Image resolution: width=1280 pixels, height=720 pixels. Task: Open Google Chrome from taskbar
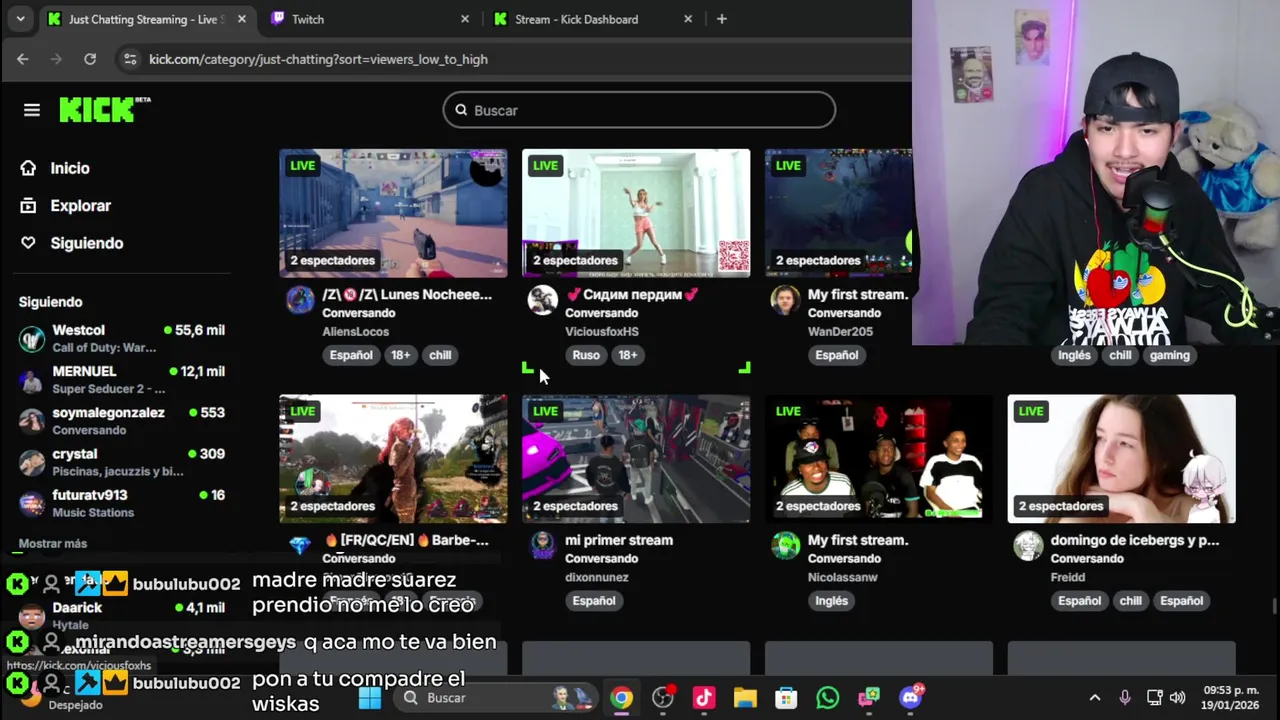tap(622, 698)
